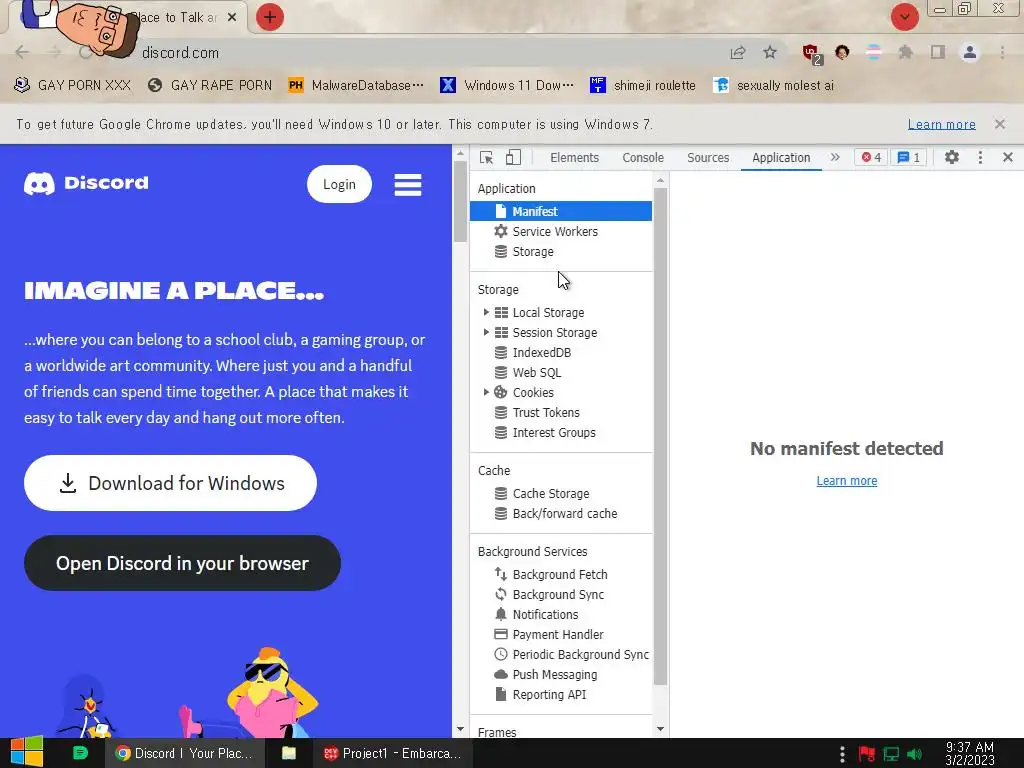Screen dimensions: 1024x768
Task: Expand the Cookies tree arrow
Action: (486, 392)
